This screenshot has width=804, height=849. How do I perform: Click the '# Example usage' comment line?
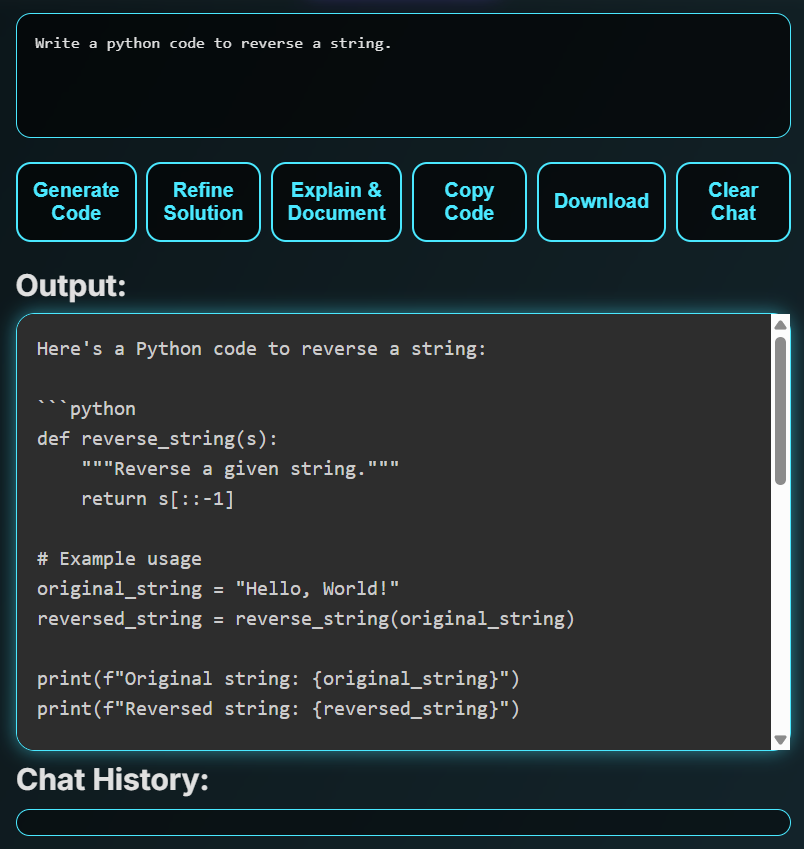pos(119,559)
